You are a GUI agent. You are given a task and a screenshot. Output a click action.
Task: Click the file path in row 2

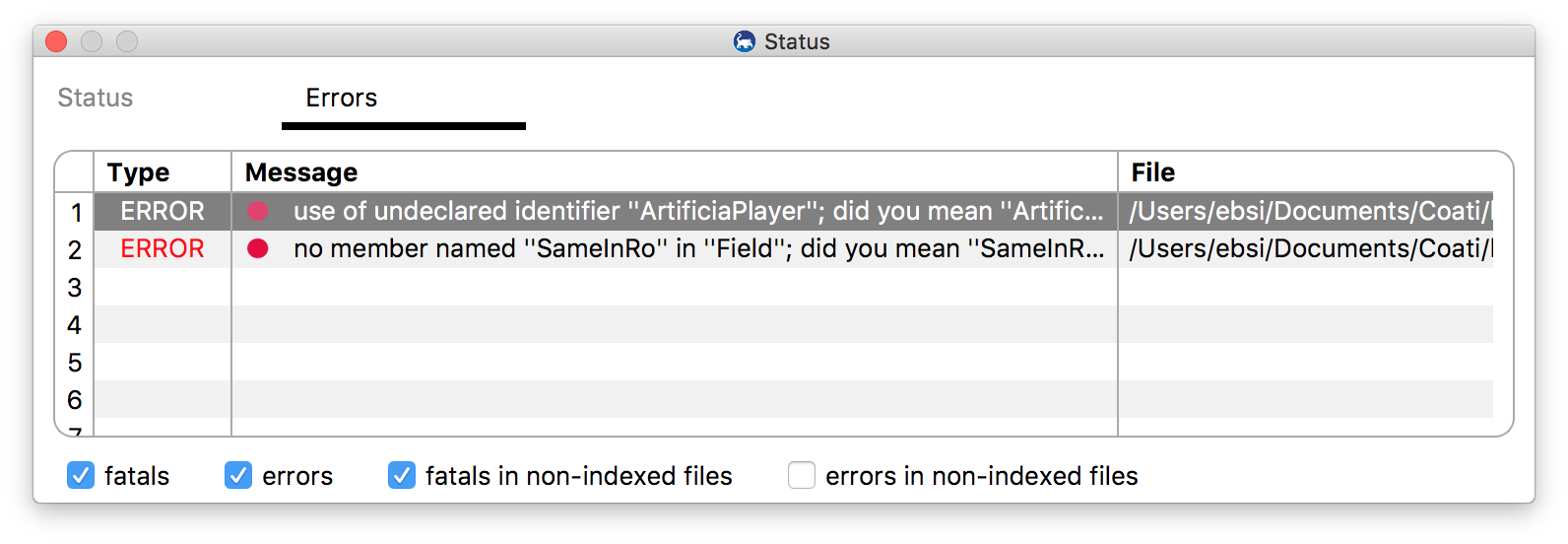pyautogui.click(x=1311, y=248)
